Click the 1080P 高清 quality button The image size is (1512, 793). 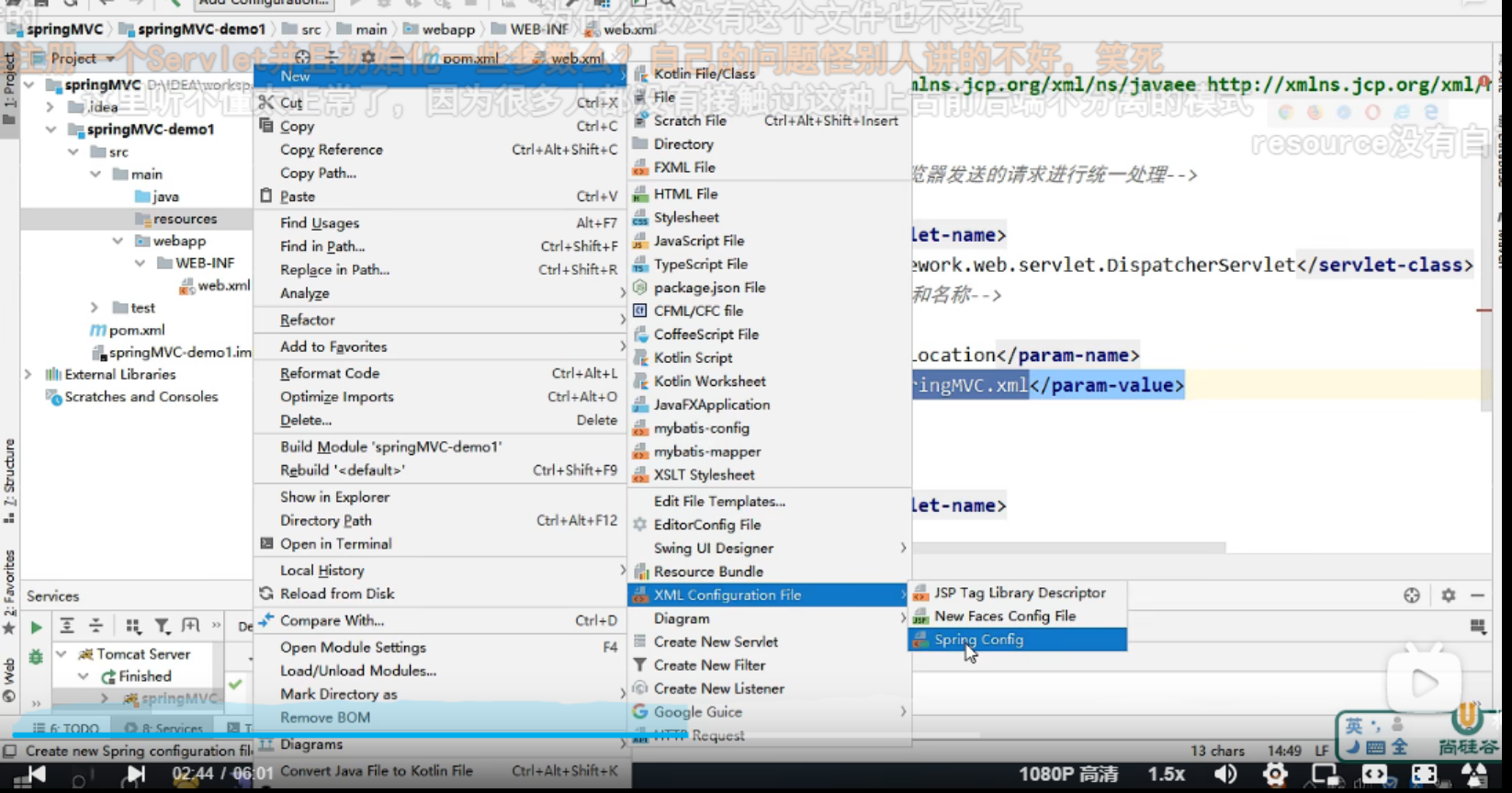coord(1068,775)
